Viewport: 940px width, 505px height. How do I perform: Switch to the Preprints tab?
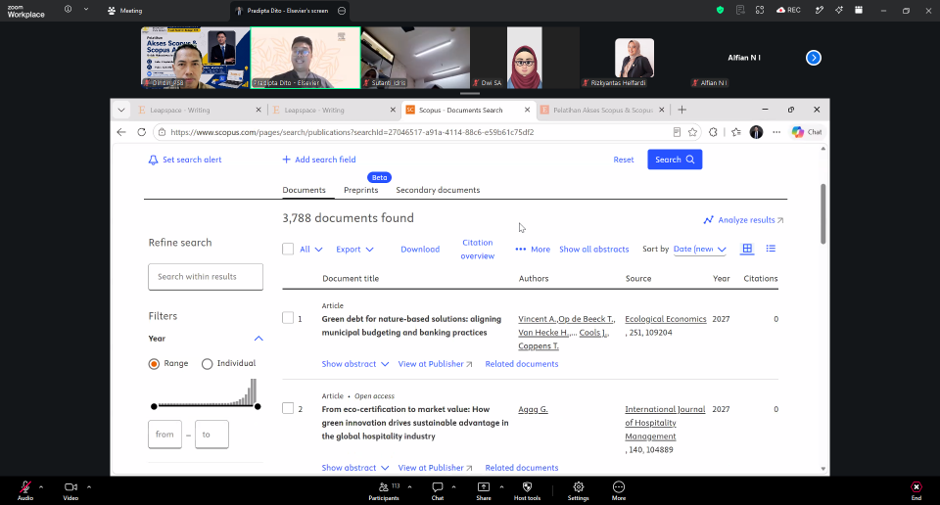[x=361, y=190]
